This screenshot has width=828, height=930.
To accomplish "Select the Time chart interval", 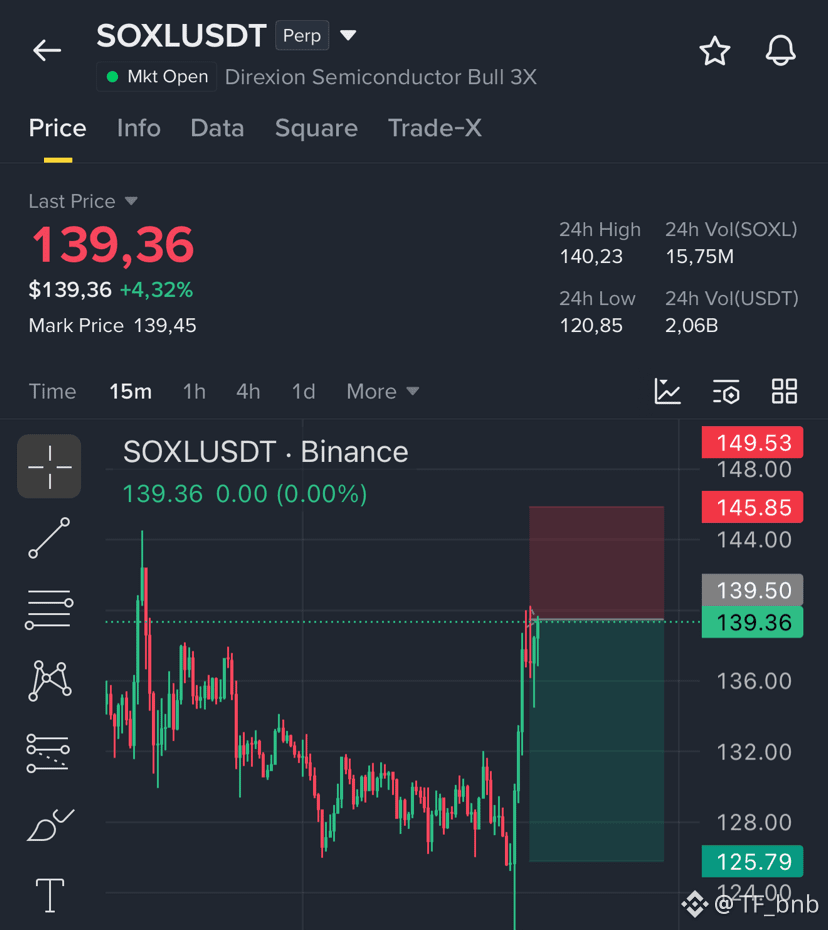I will tap(53, 391).
